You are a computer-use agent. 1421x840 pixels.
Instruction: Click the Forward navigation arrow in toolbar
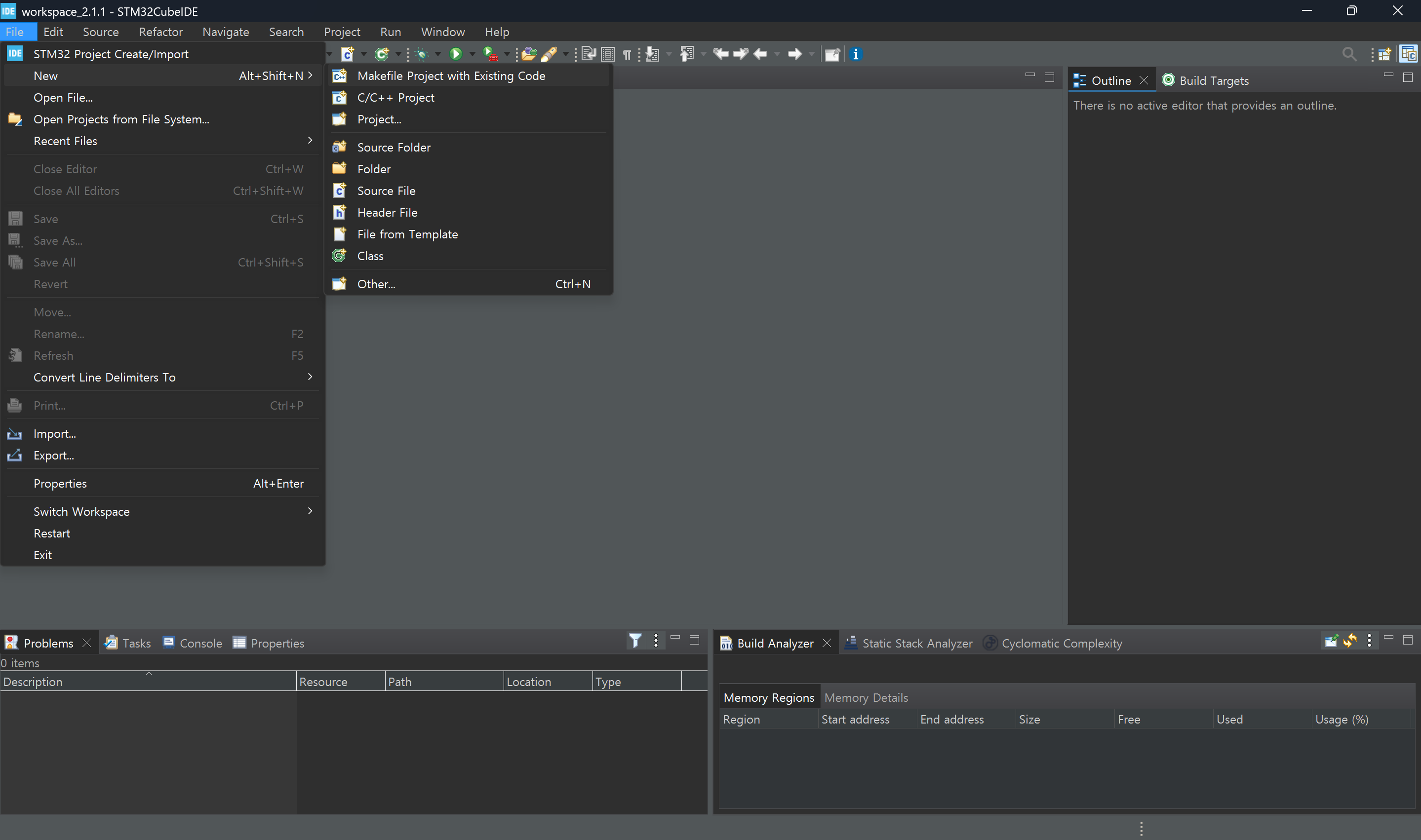click(x=795, y=54)
